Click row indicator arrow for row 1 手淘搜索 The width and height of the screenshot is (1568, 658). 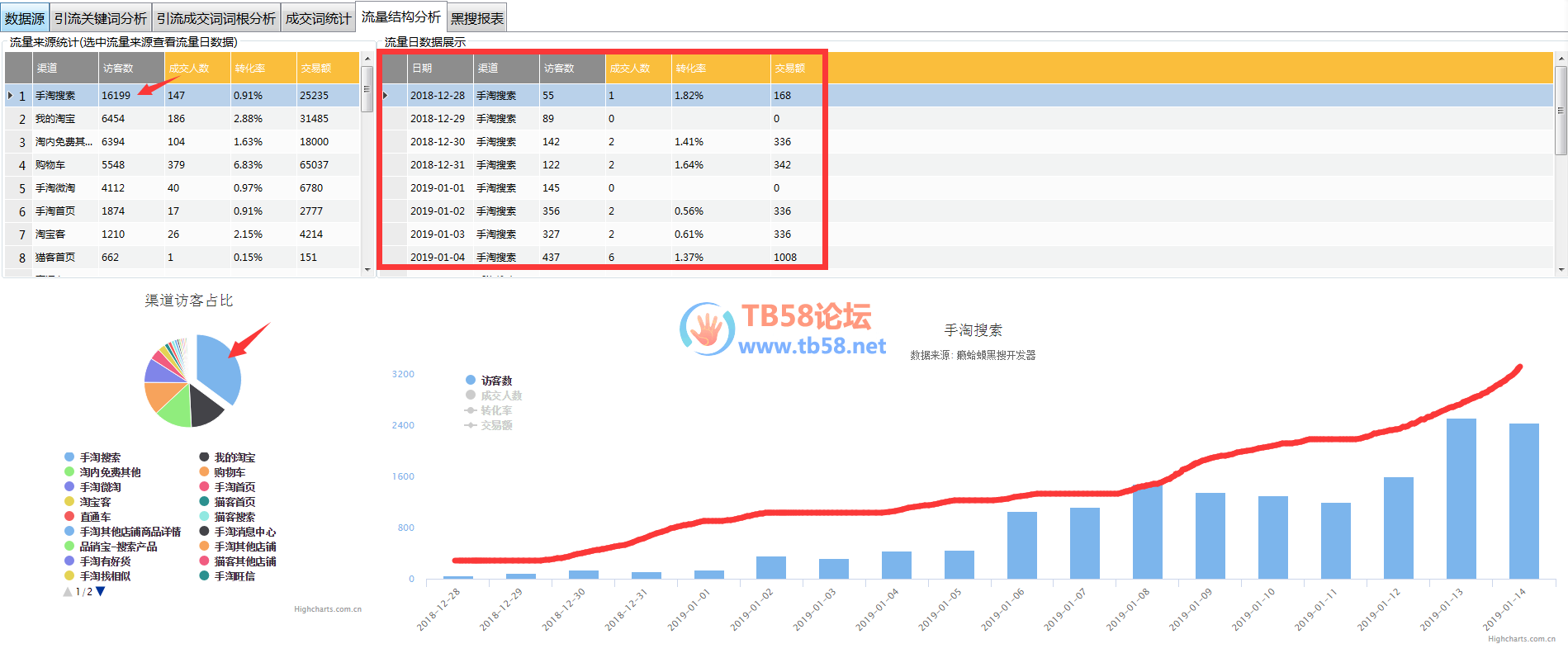point(10,96)
